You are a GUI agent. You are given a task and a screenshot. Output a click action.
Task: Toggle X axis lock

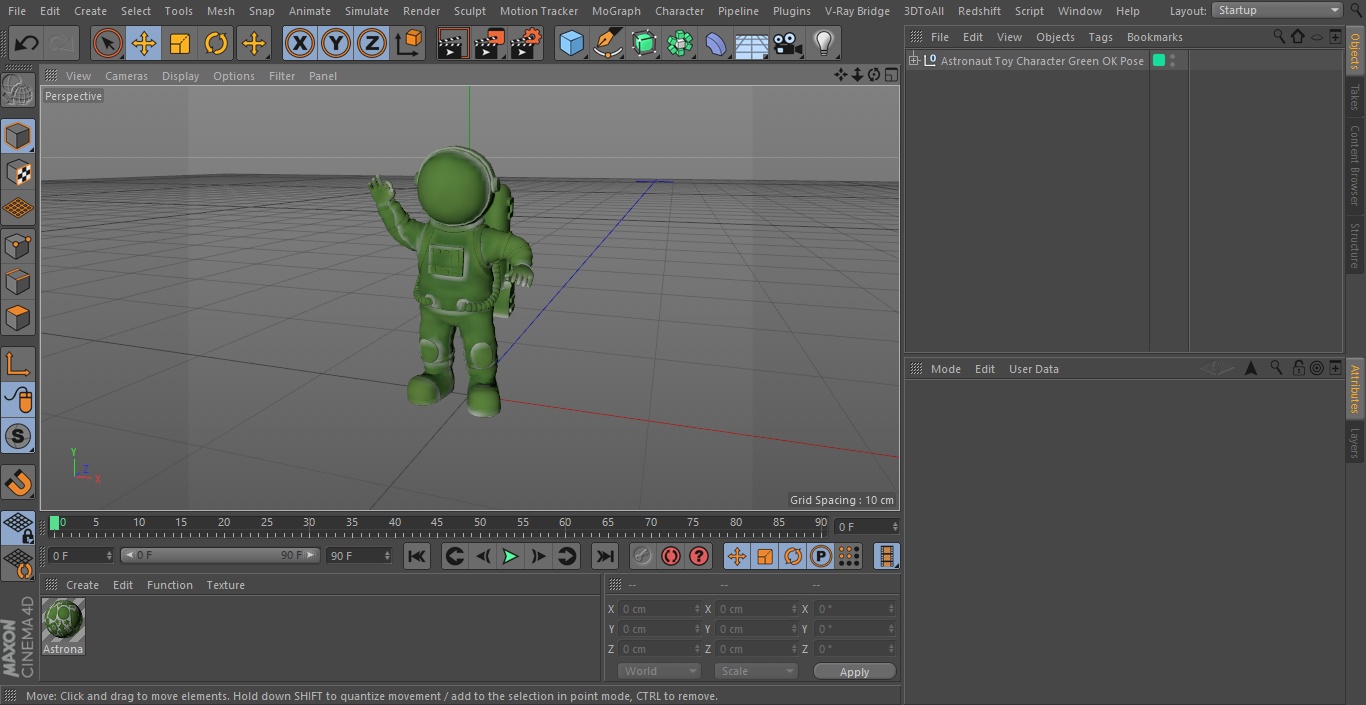click(300, 43)
